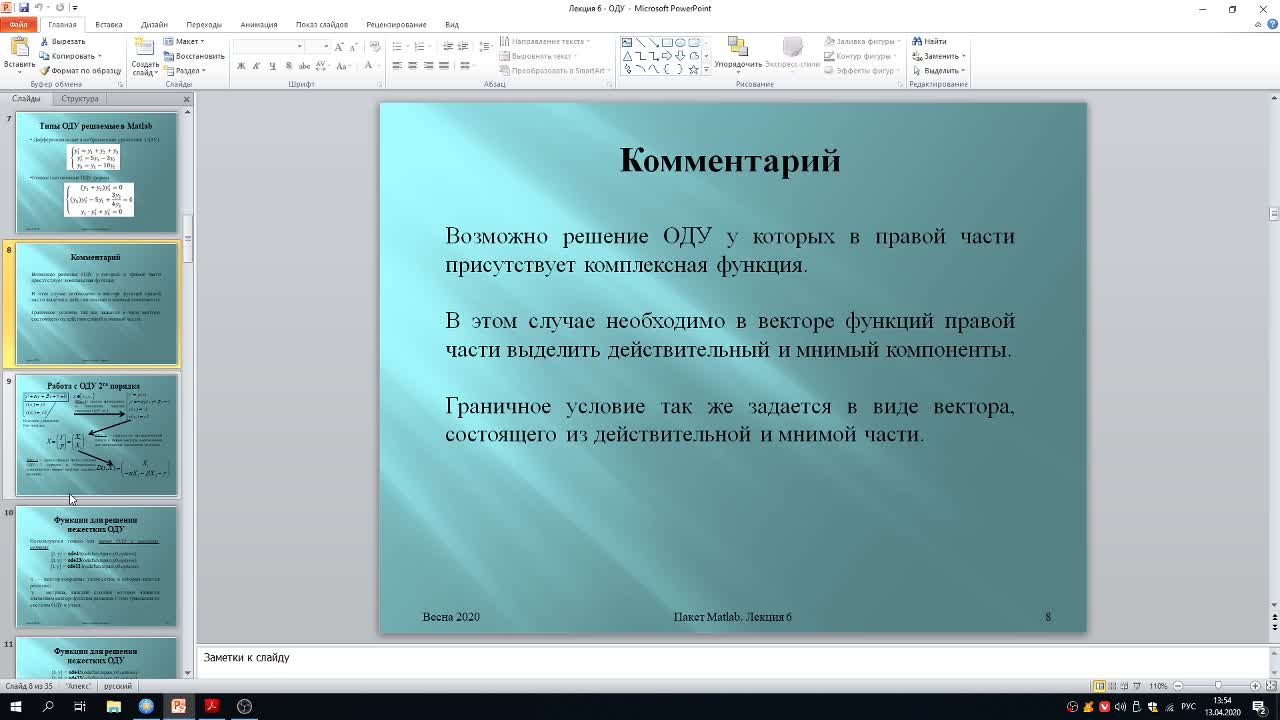Activate Format Painter (Формат по образцу)
This screenshot has height=720, width=1280.
tap(80, 71)
